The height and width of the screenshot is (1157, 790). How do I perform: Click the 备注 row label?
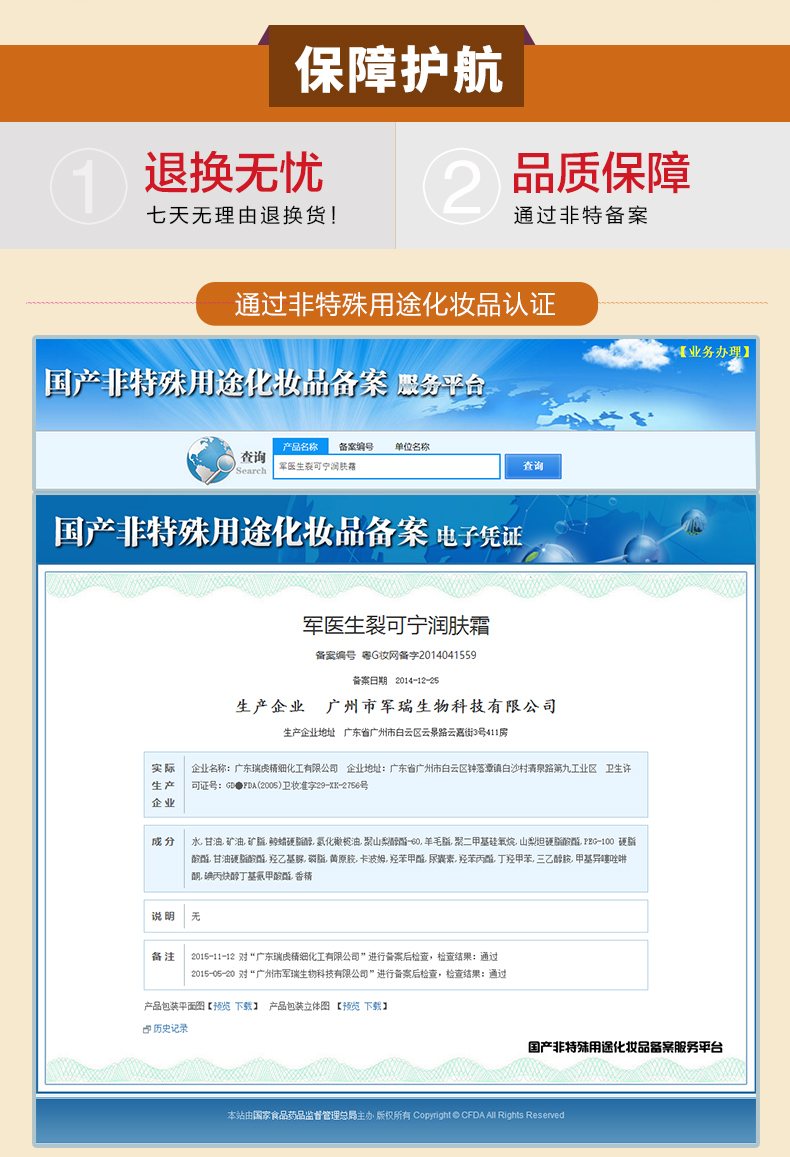pos(164,956)
